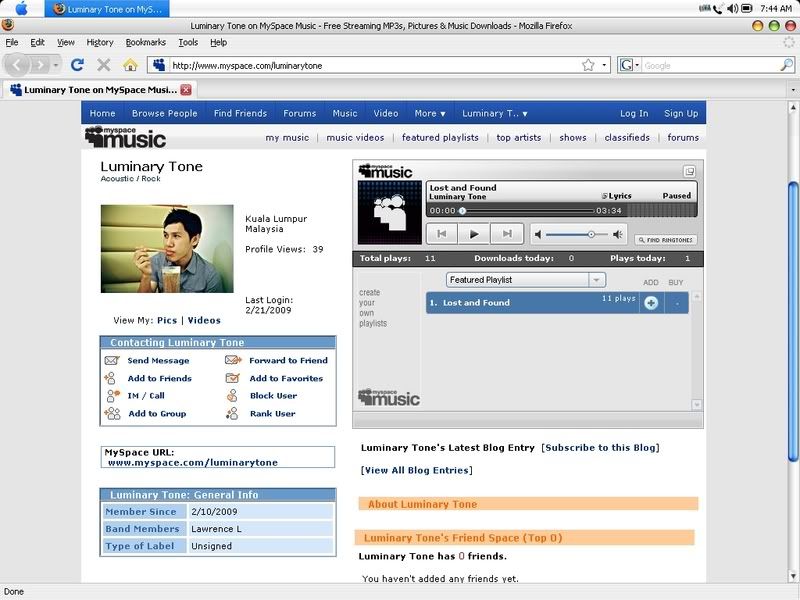Open the Tools menu
This screenshot has width=800, height=600.
click(188, 42)
